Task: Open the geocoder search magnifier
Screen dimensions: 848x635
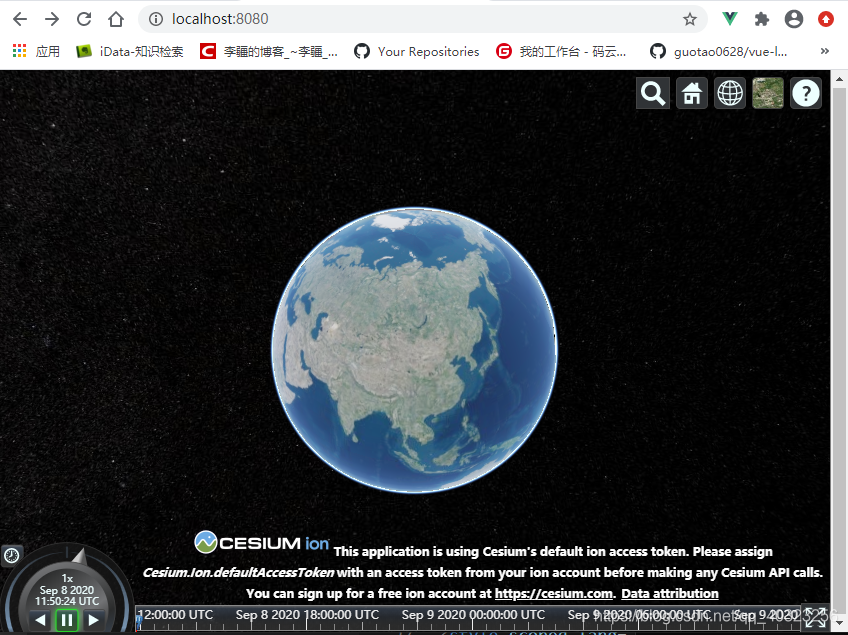Action: tap(652, 92)
